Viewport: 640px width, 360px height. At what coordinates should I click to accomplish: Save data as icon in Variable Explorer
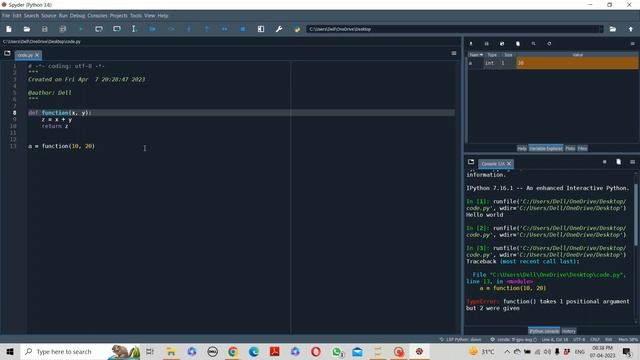(502, 44)
